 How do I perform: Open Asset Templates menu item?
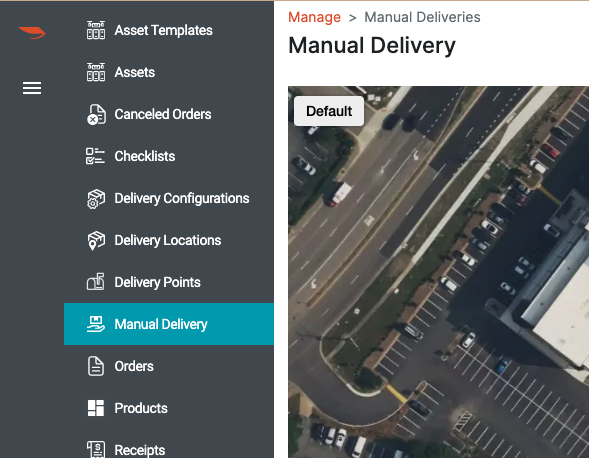(x=169, y=30)
